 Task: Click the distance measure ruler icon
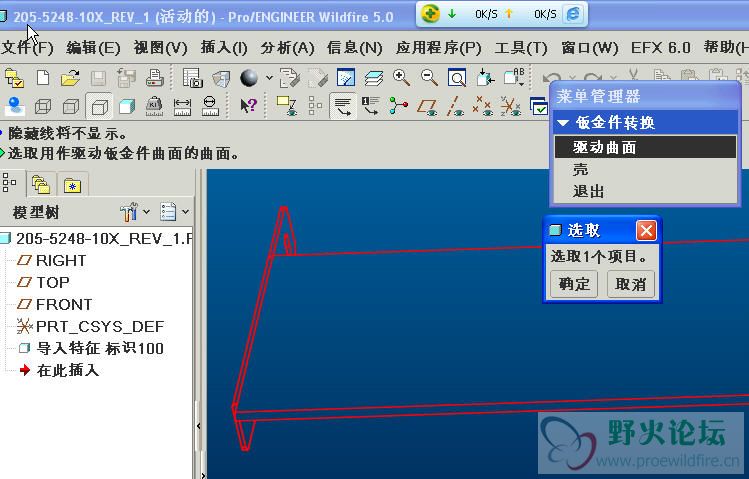coord(182,106)
